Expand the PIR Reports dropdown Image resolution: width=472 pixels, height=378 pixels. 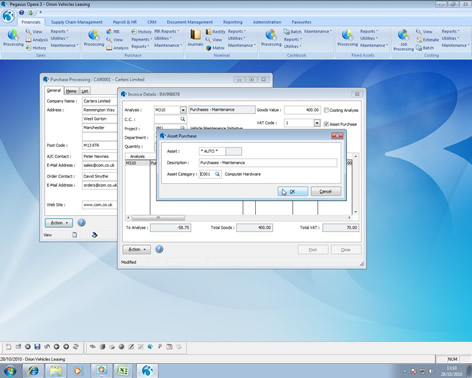pos(166,31)
